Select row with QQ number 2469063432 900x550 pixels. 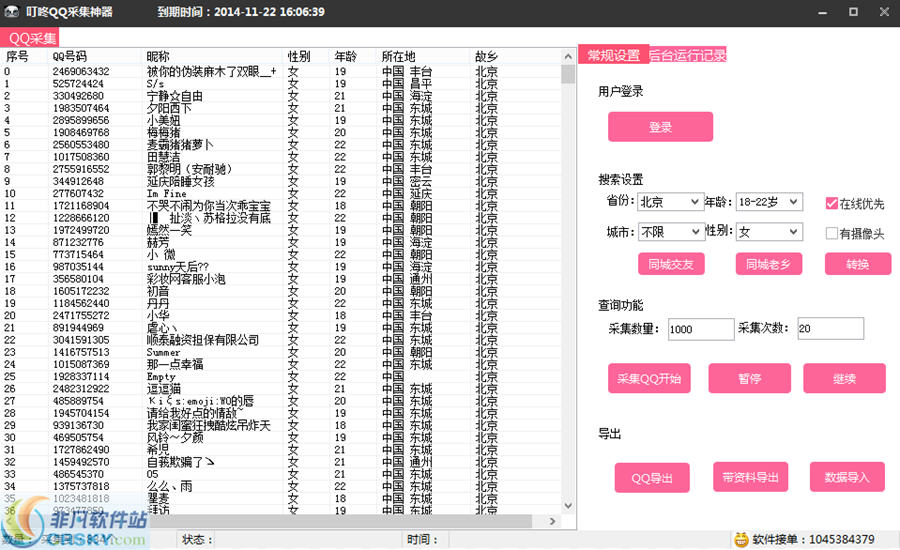pos(281,71)
